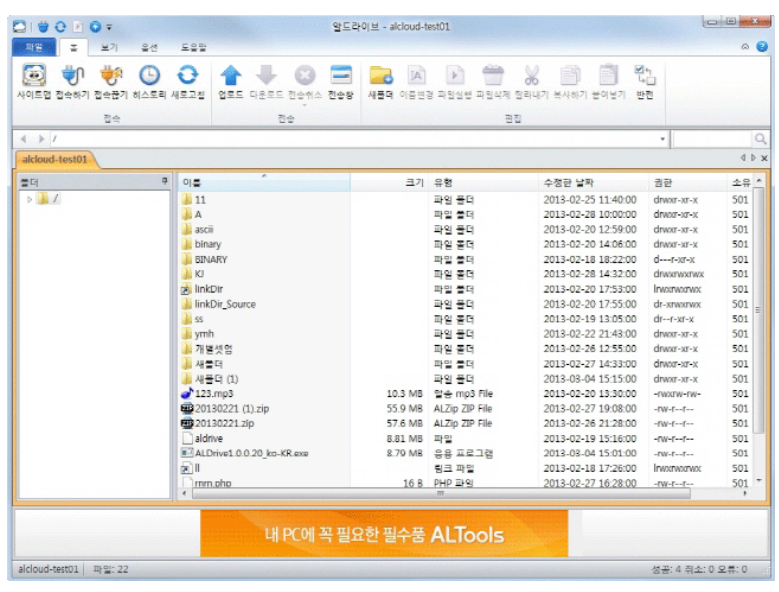The width and height of the screenshot is (779, 592).
Task: Sort by the 수정한 날짜 date column header
Action: 594,182
